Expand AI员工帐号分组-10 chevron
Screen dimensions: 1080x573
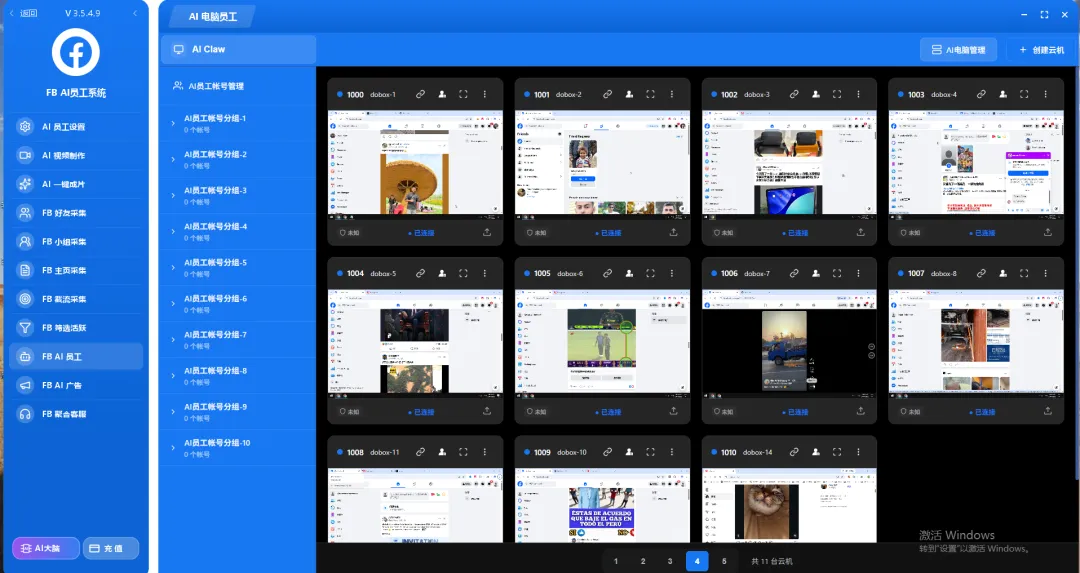click(173, 448)
